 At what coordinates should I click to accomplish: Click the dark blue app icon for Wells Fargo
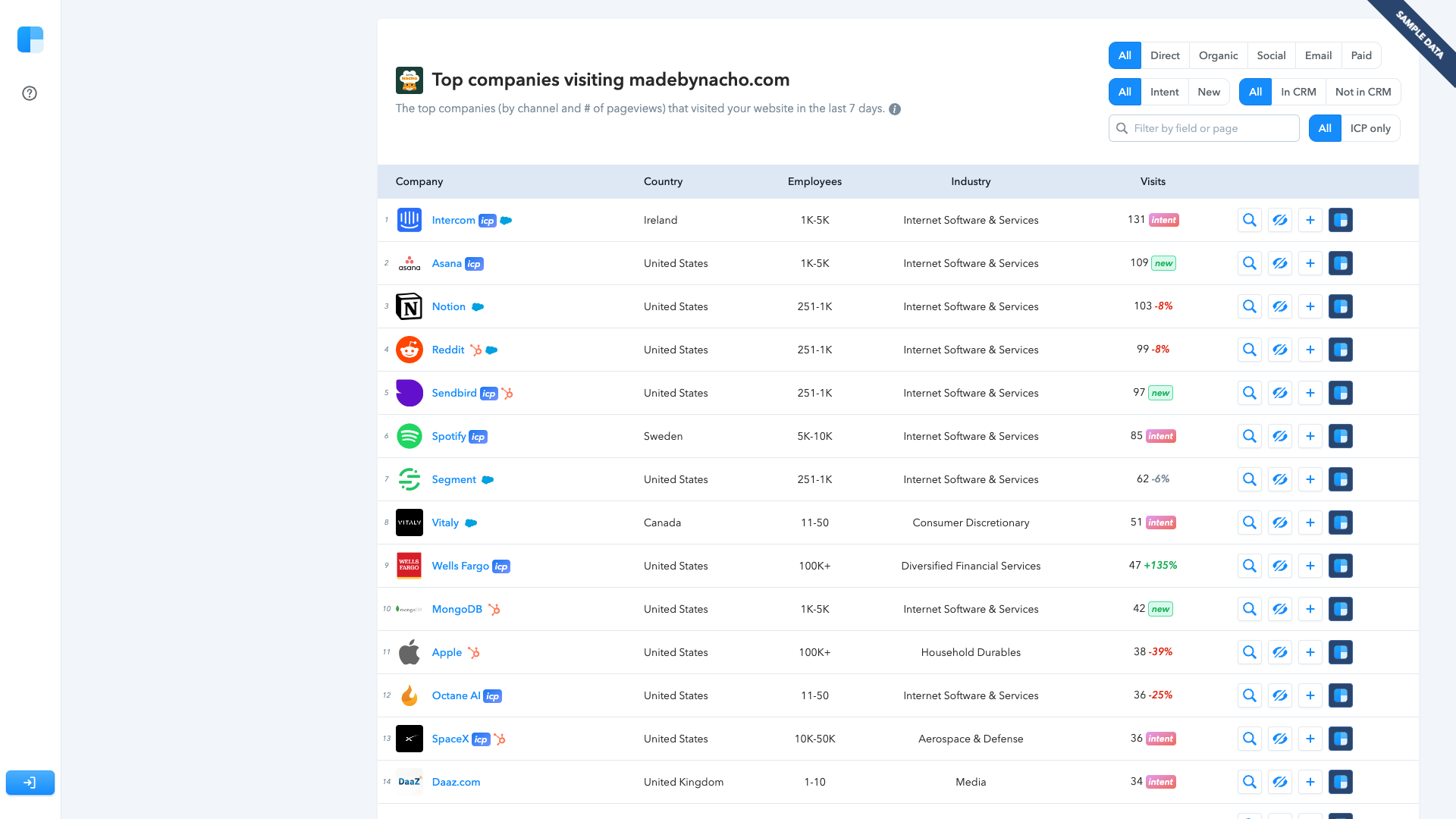(x=1341, y=566)
